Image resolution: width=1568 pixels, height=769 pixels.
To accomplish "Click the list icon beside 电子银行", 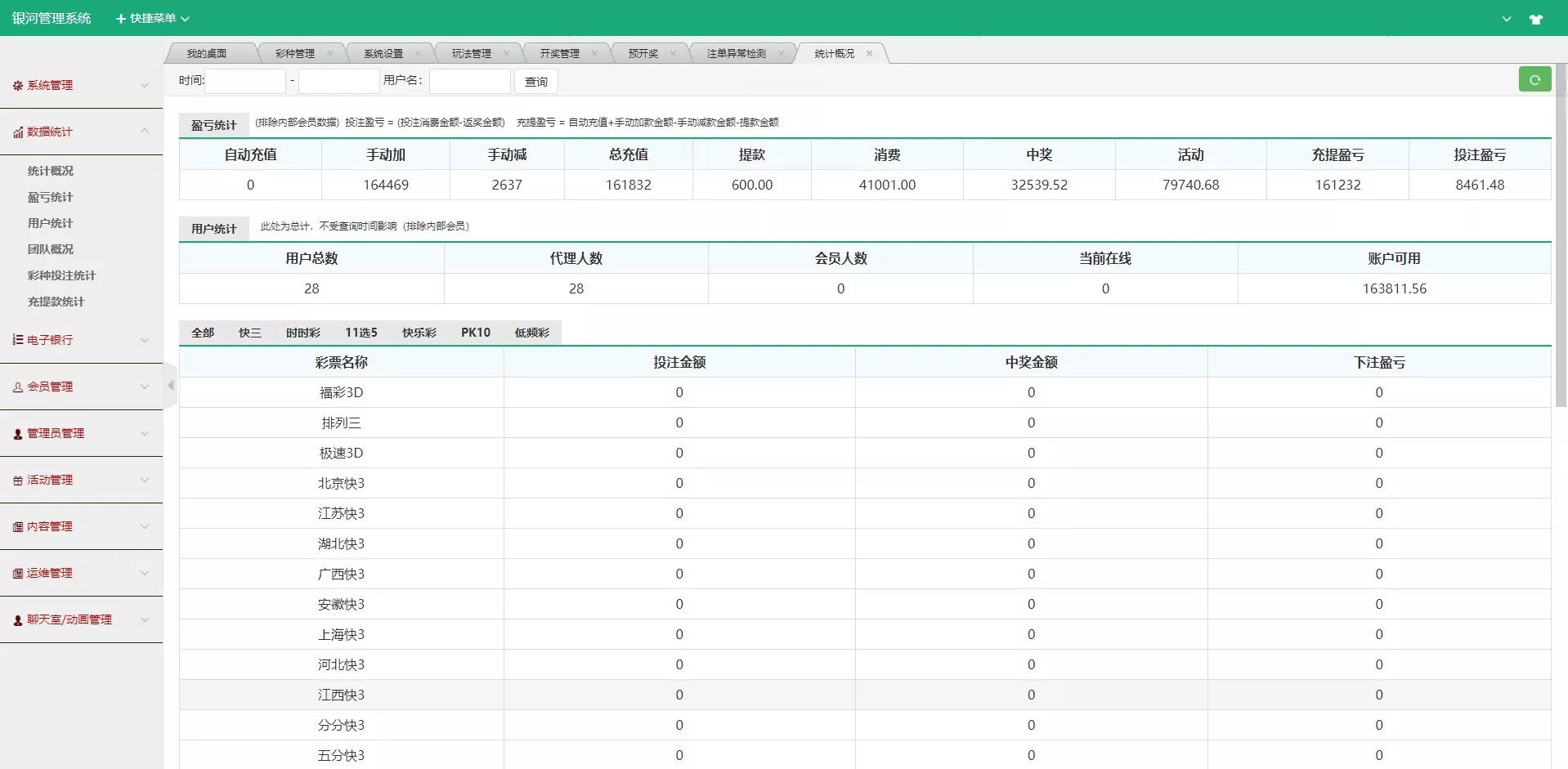I will (16, 340).
